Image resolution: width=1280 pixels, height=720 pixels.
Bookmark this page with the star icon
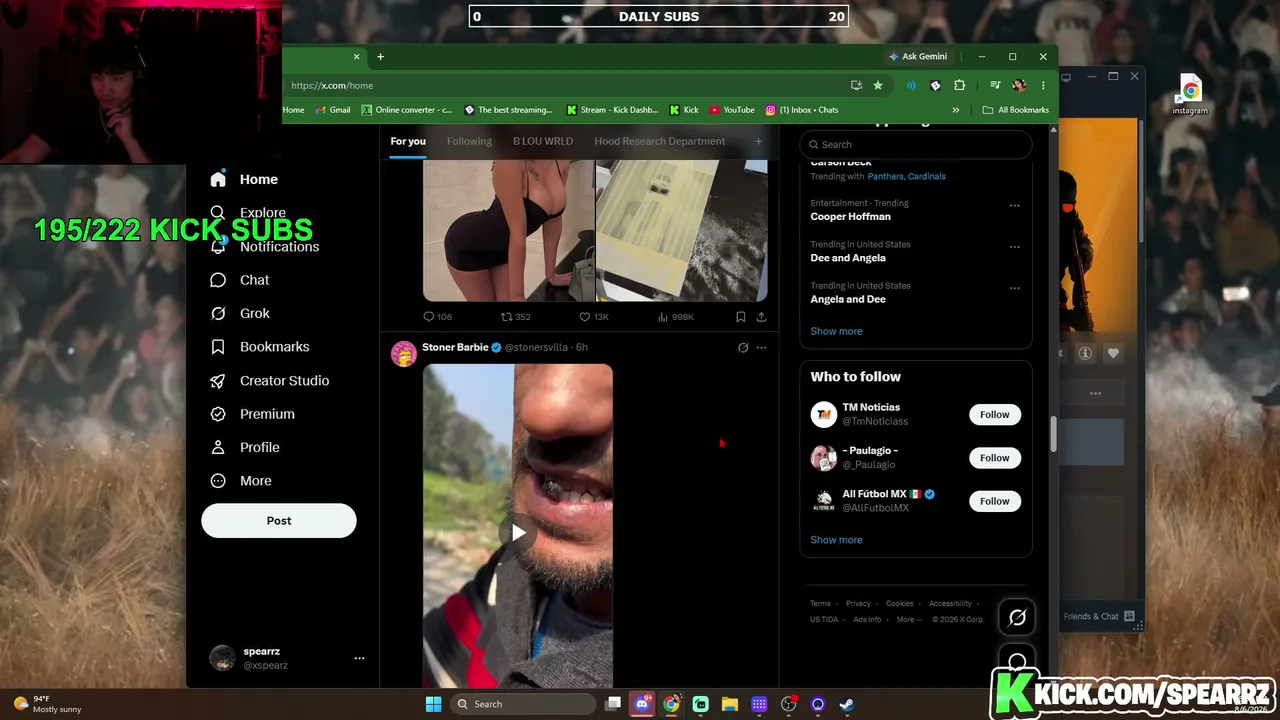[x=878, y=85]
